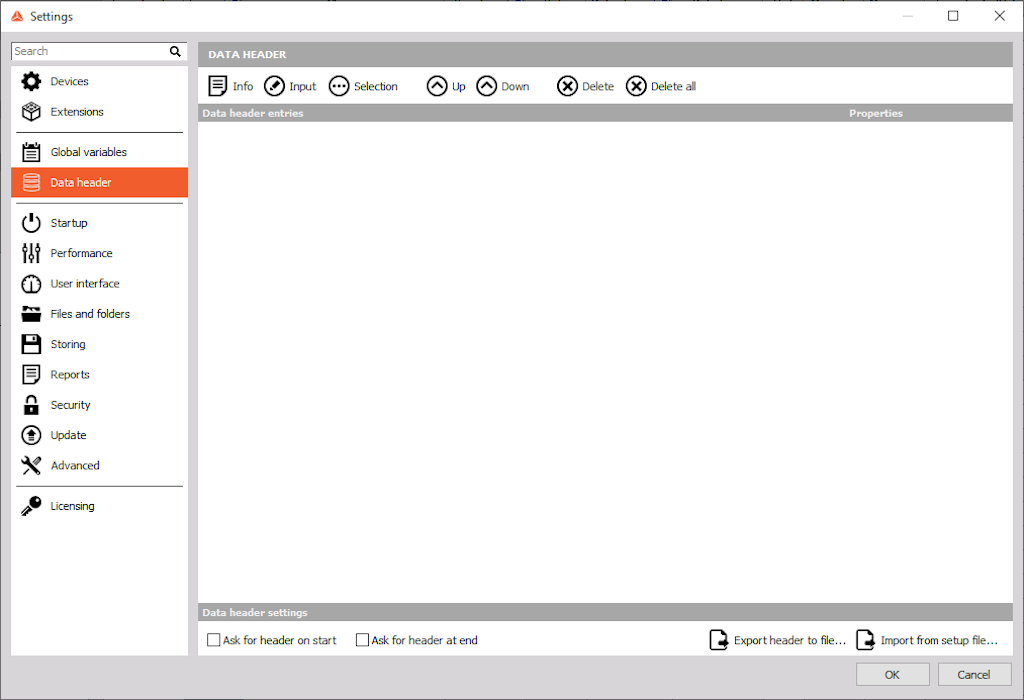This screenshot has height=700, width=1024.
Task: Go to User interface label
Action: 85,284
